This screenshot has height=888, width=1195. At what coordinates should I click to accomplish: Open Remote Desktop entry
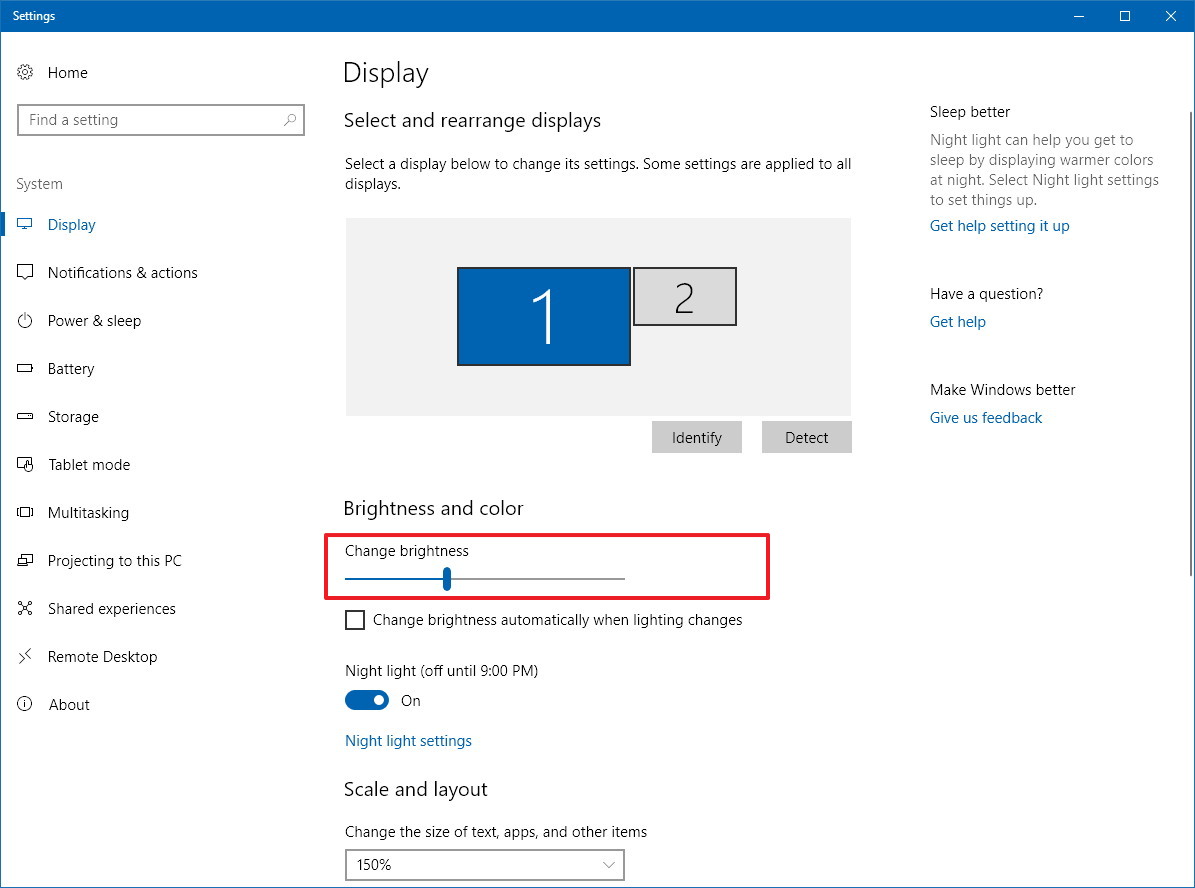(103, 656)
